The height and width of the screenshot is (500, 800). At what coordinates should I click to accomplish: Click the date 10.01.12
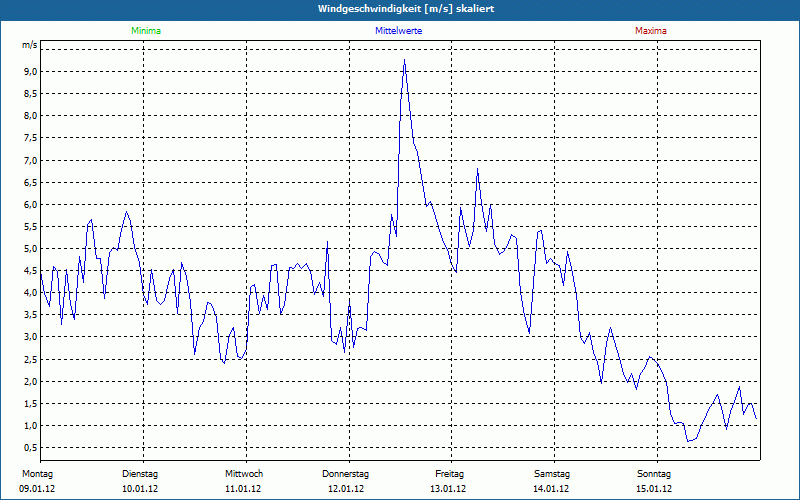pos(140,489)
